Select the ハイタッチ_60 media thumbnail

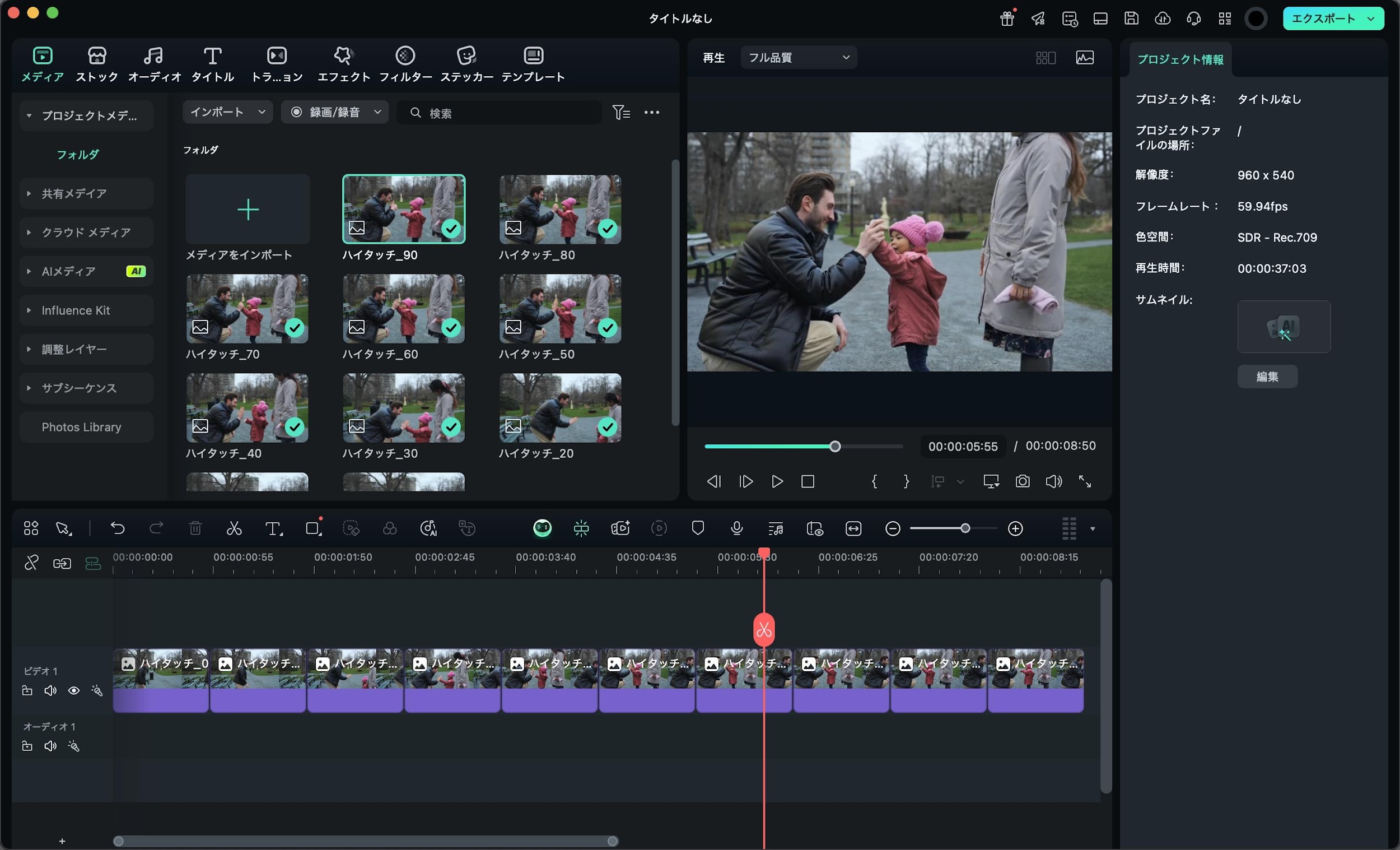(403, 309)
